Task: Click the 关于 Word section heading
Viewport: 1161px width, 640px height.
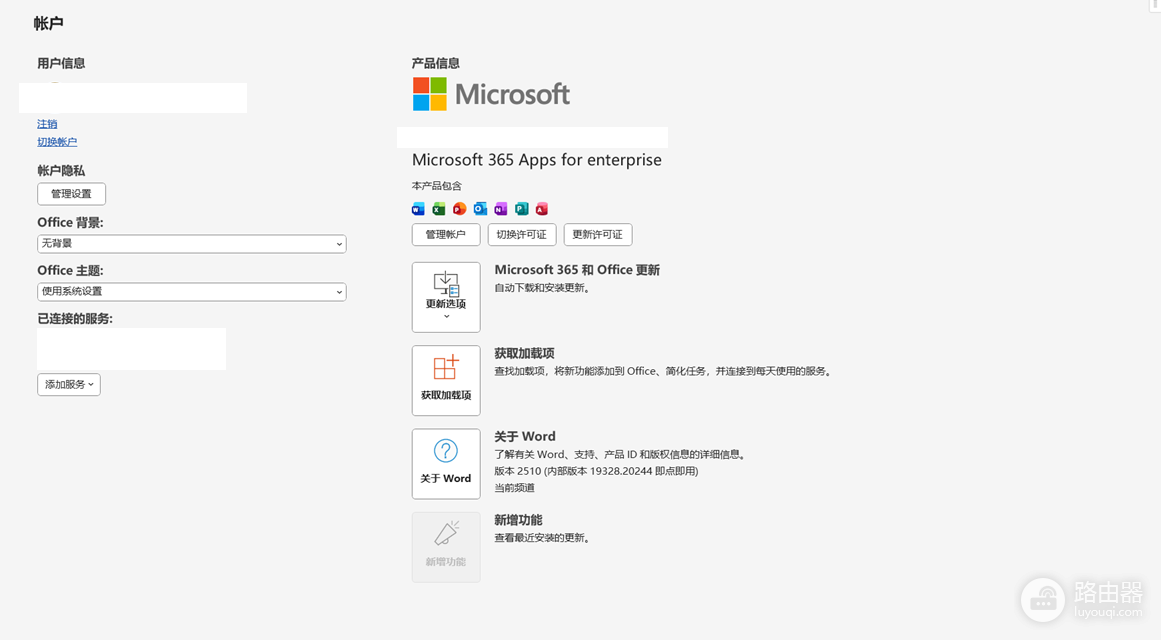Action: pos(525,436)
